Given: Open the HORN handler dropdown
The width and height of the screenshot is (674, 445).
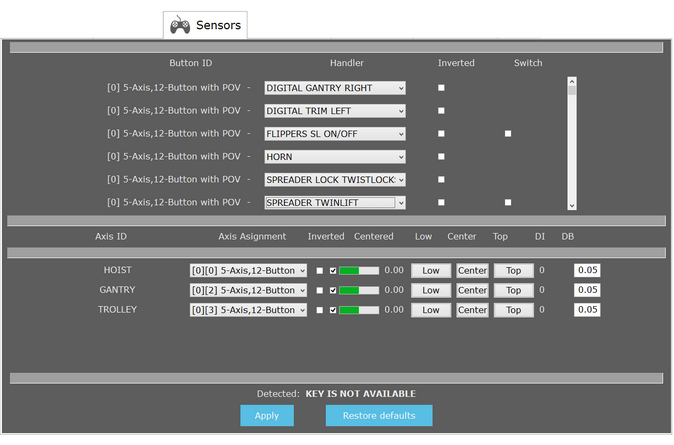Looking at the screenshot, I should click(x=335, y=157).
